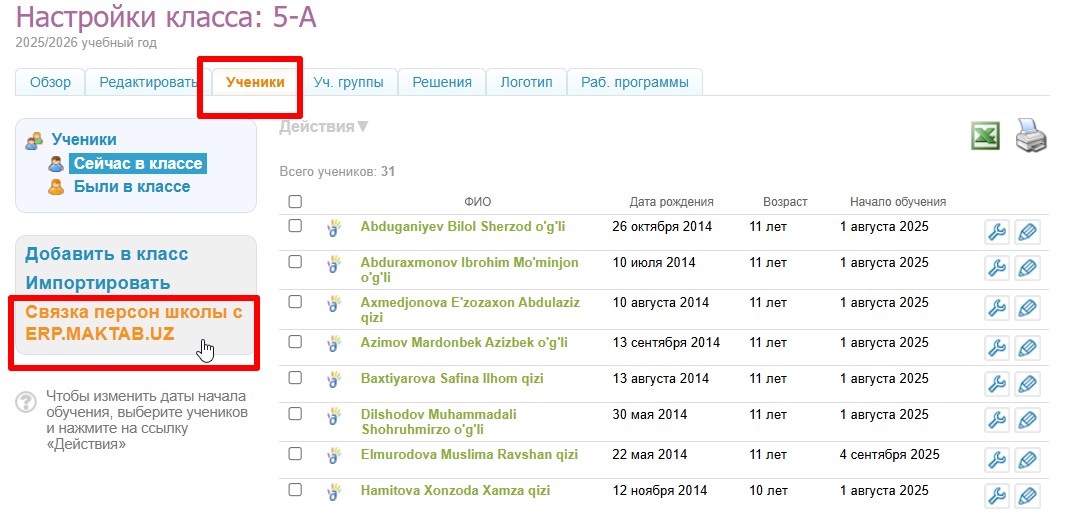The width and height of the screenshot is (1082, 513).
Task: Click person icon beside Azimov Mardonbek
Action: click(x=335, y=343)
